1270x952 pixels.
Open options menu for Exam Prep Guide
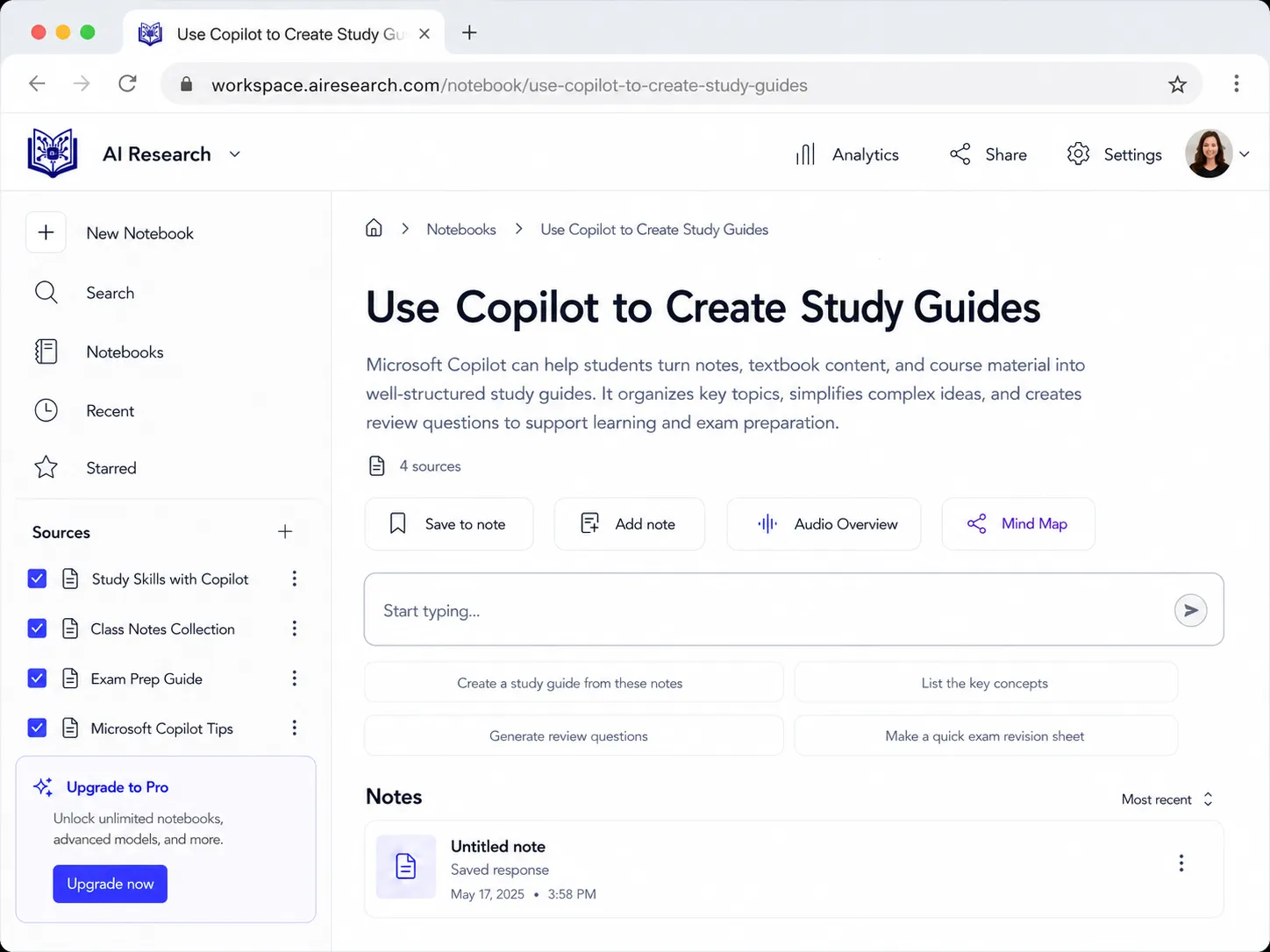295,678
